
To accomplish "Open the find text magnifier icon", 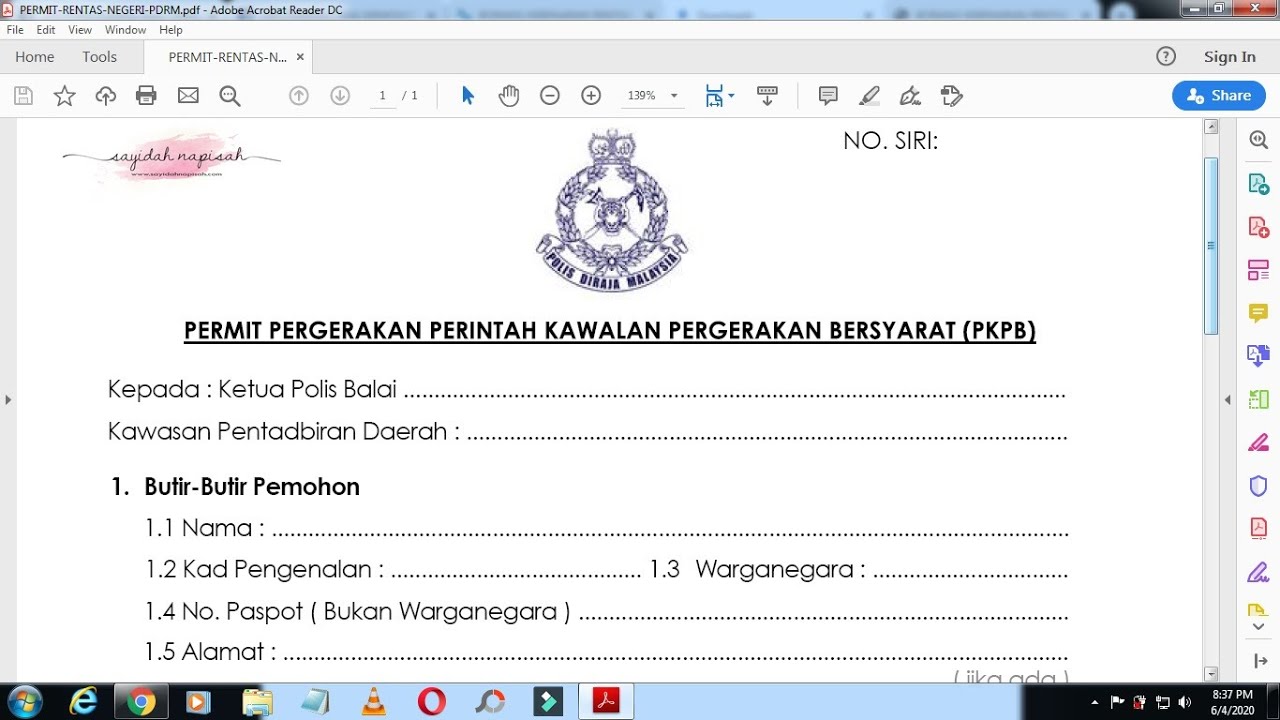I will coord(230,96).
